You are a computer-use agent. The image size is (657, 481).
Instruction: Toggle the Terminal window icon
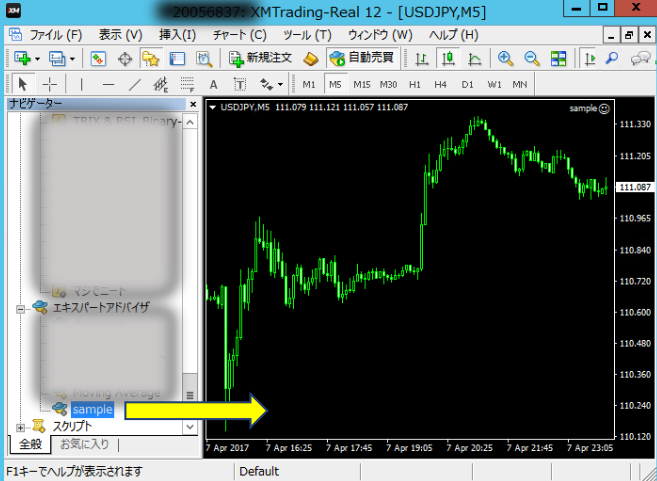[177, 59]
